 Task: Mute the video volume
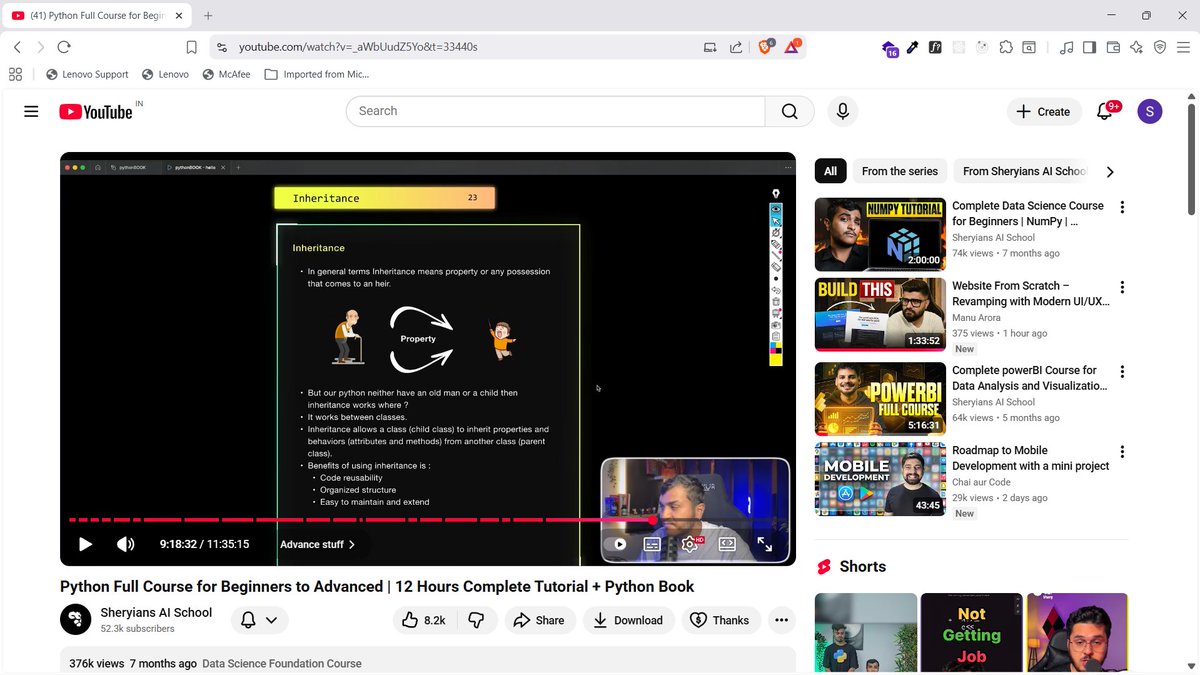click(x=125, y=544)
